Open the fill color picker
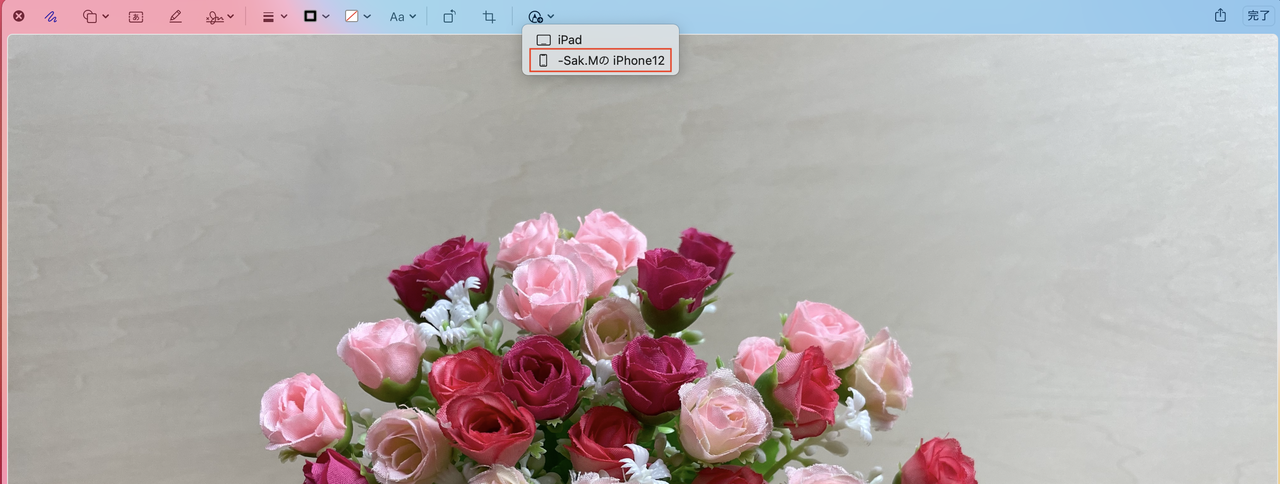 tap(357, 17)
